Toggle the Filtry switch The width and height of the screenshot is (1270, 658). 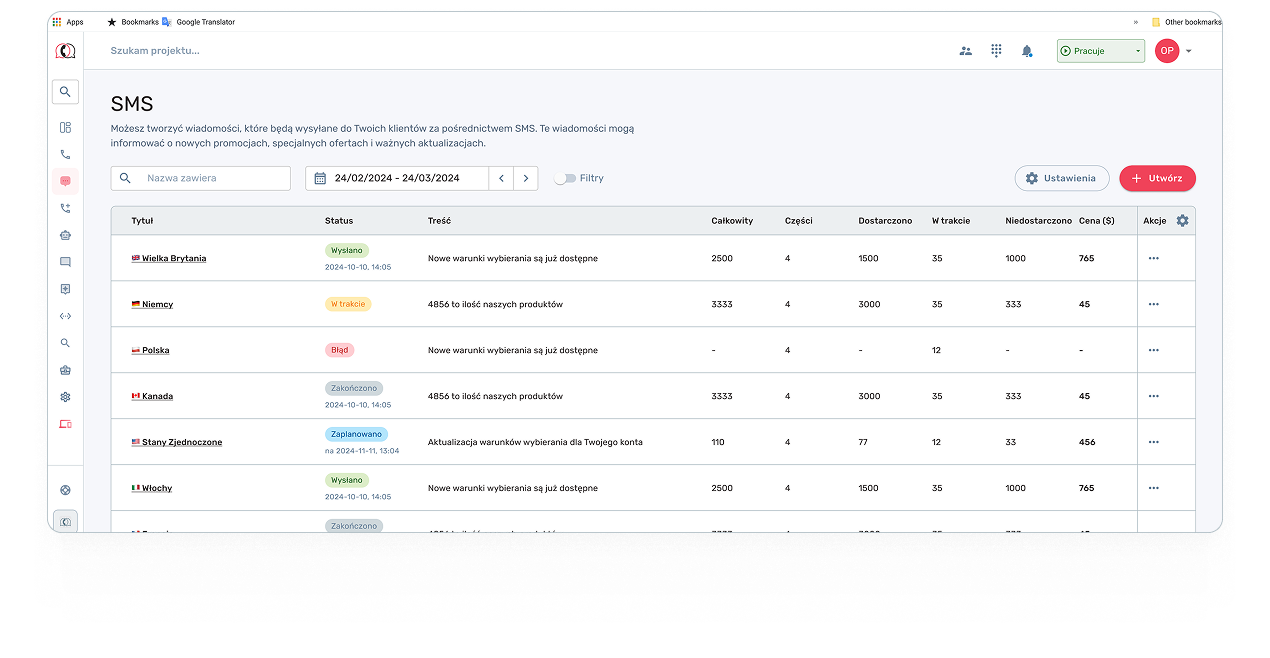[565, 178]
